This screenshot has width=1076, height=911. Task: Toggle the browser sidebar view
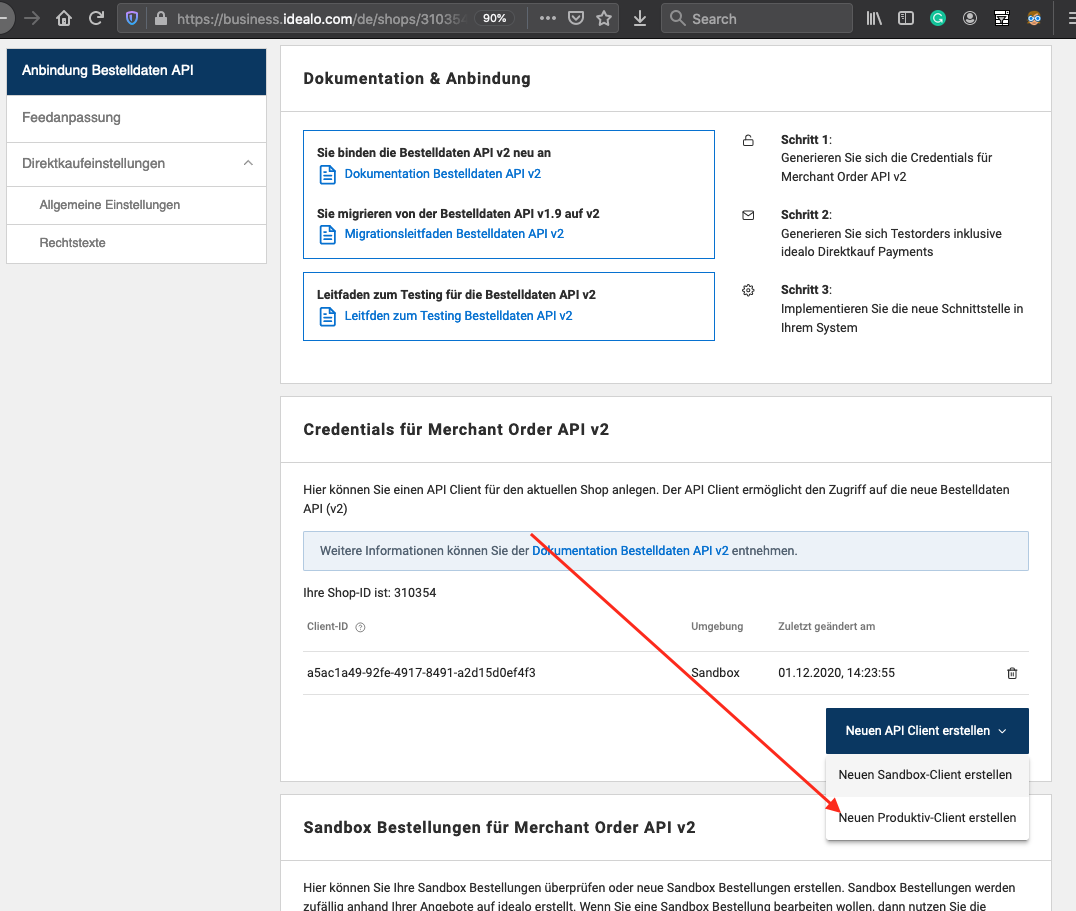(x=906, y=19)
